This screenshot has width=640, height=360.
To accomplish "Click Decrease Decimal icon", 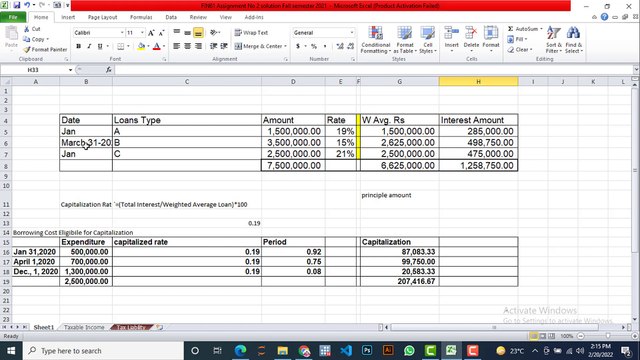I will tap(351, 46).
